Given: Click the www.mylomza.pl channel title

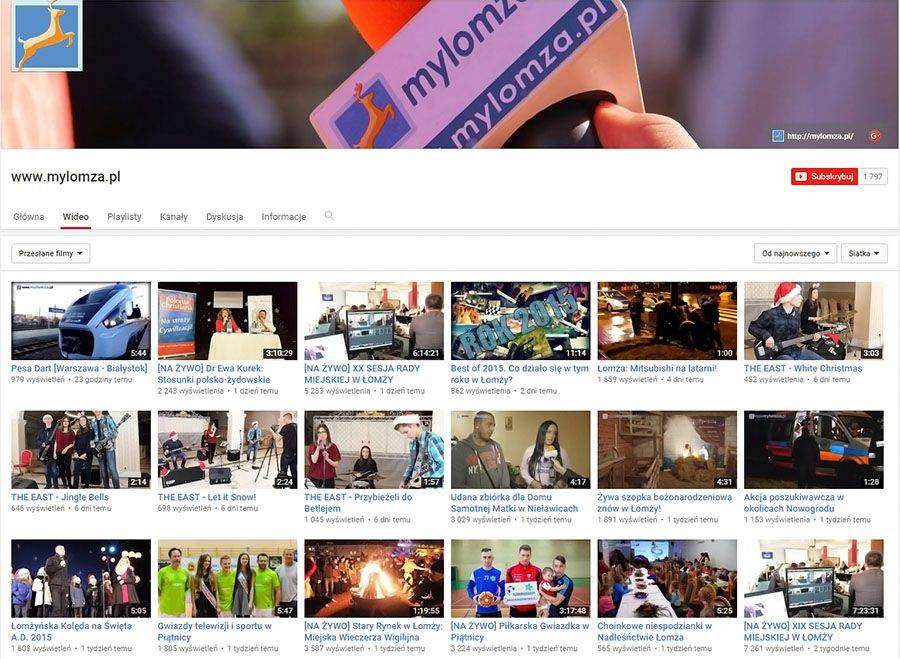Looking at the screenshot, I should click(x=65, y=177).
